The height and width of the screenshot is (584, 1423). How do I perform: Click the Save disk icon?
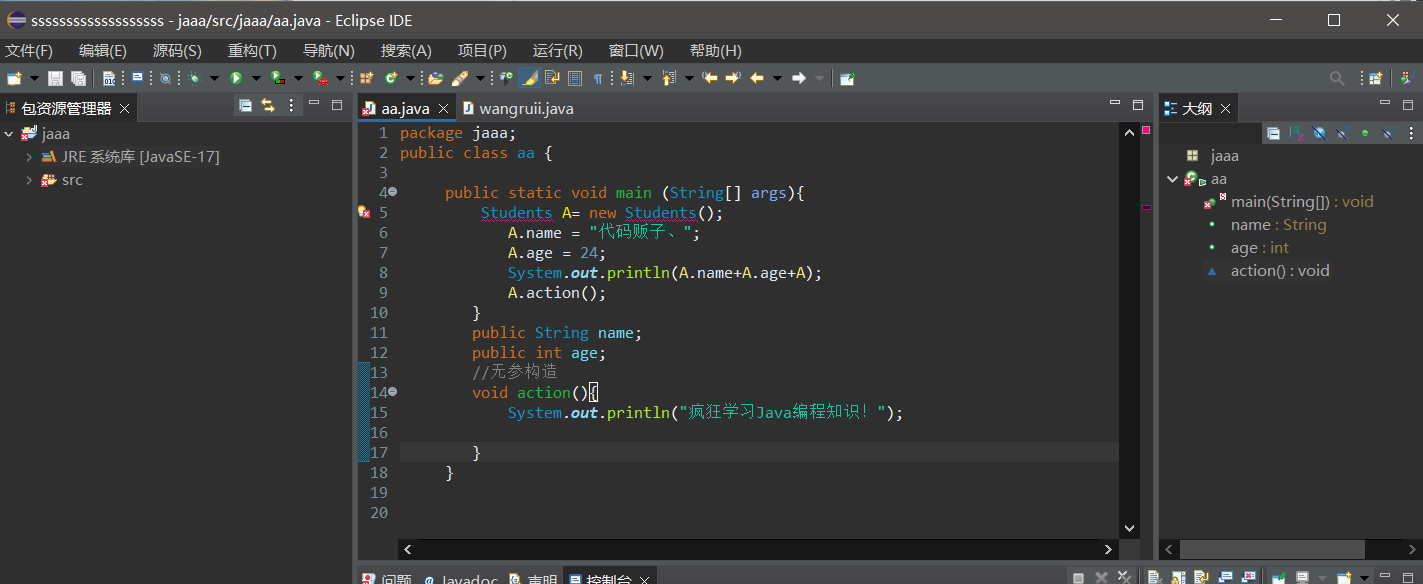click(55, 78)
